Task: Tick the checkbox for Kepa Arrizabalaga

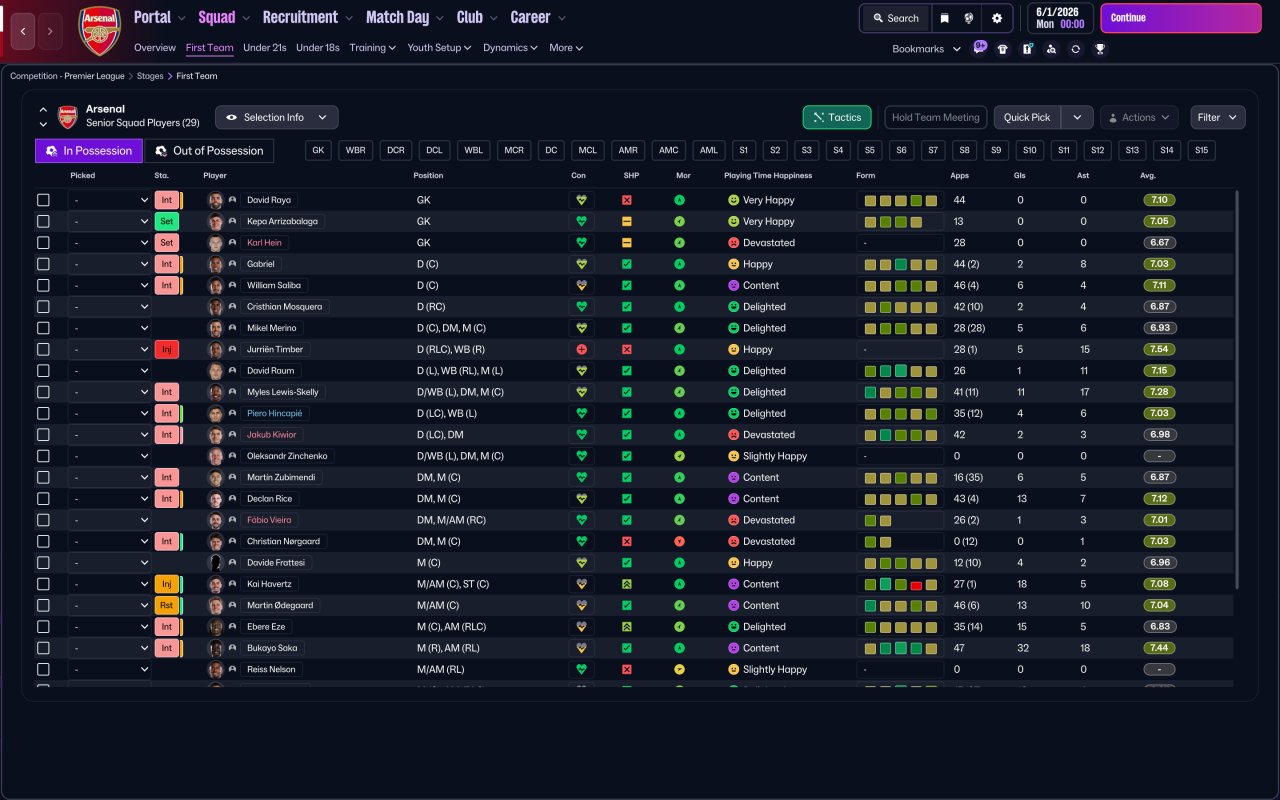Action: [x=43, y=222]
